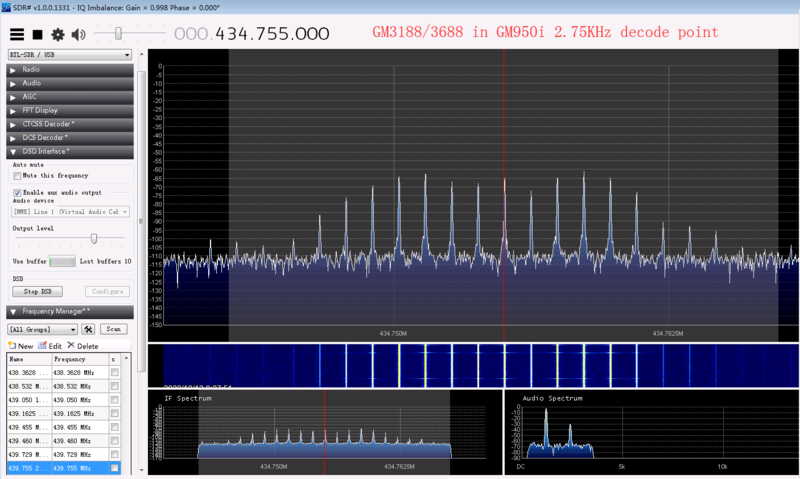Select the highlighted 439.755 MHz frequency cell
Screen dimensions: 800x479
(x=80, y=468)
